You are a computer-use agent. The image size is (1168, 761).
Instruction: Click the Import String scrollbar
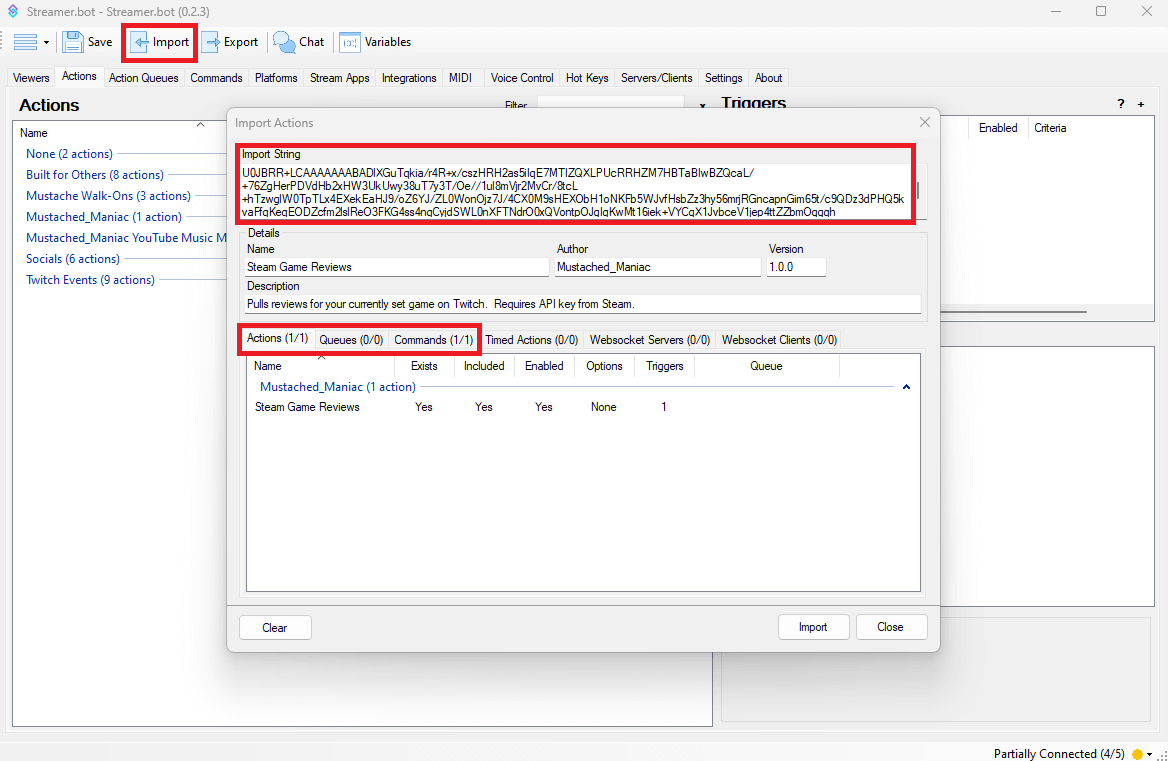[x=917, y=190]
